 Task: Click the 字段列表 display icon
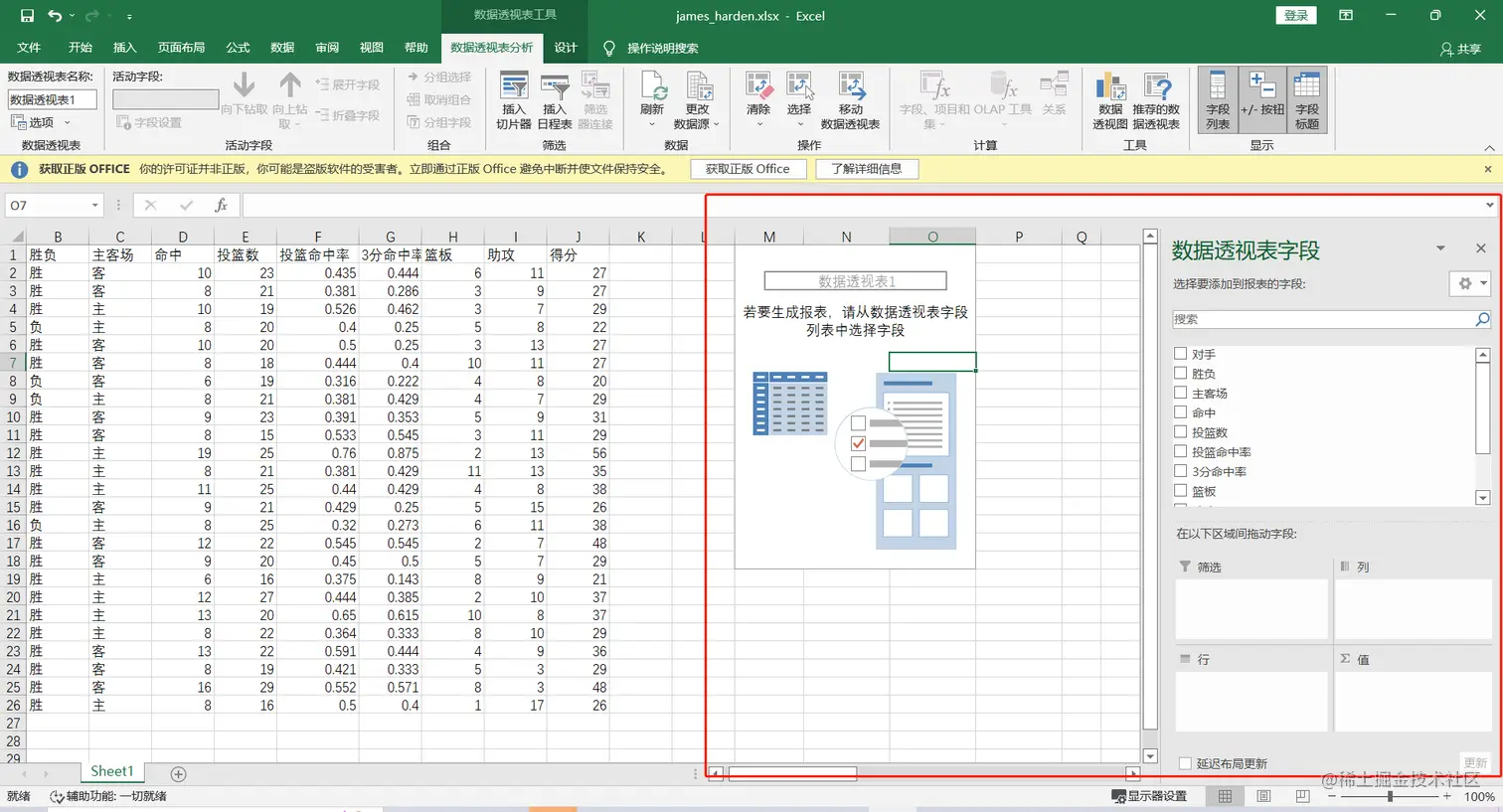(1217, 98)
